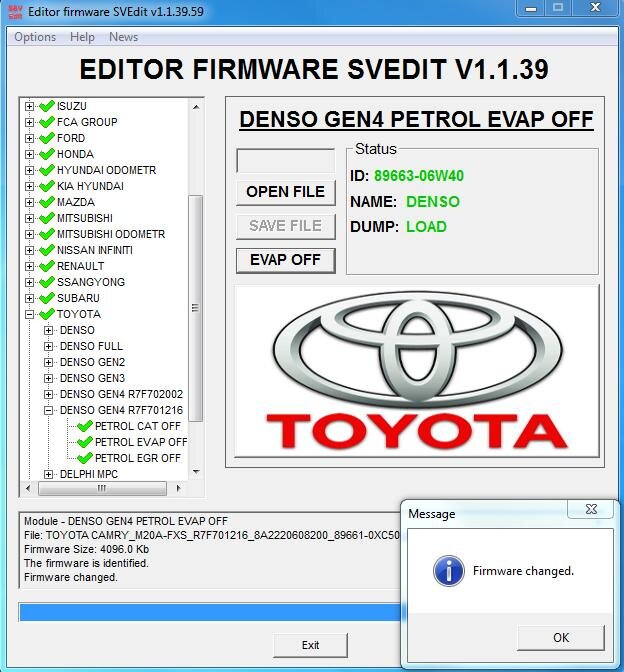Click the EVAP OFF button
This screenshot has height=672, width=624.
pos(285,260)
